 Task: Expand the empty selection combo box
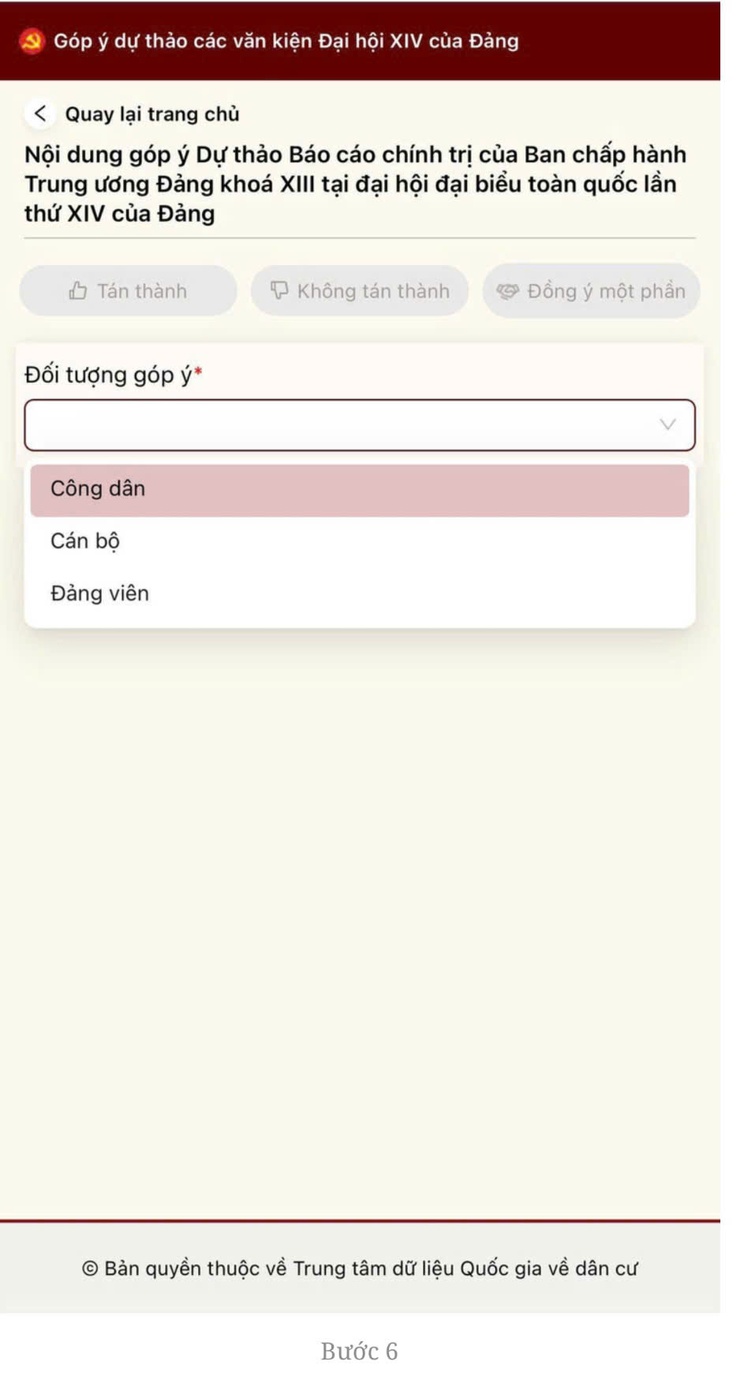coord(360,424)
